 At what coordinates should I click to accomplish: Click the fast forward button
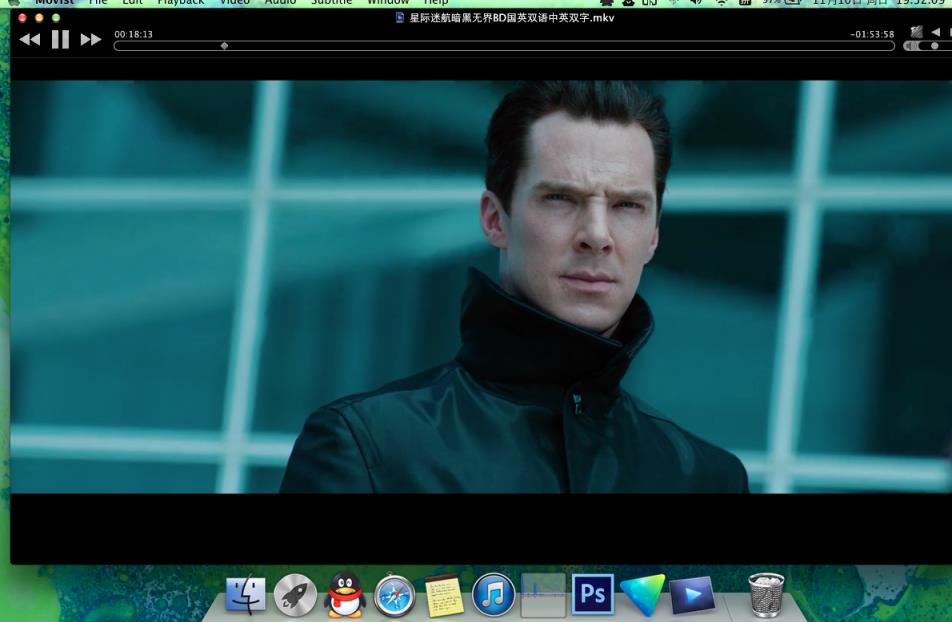coord(91,39)
